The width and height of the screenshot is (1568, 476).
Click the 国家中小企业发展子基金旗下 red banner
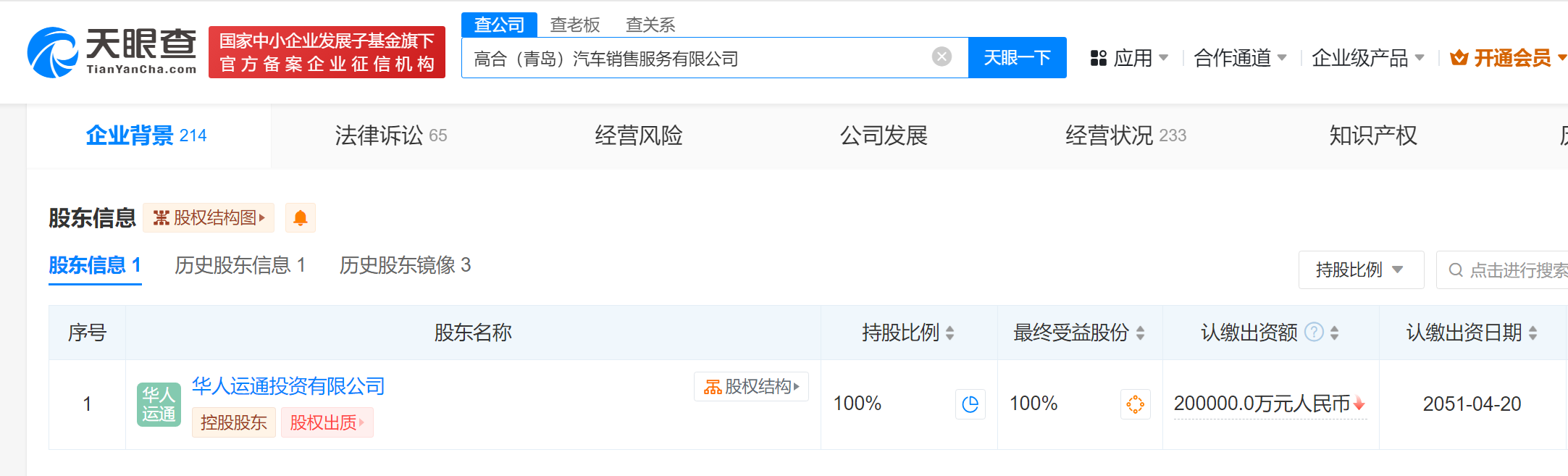coord(327,52)
